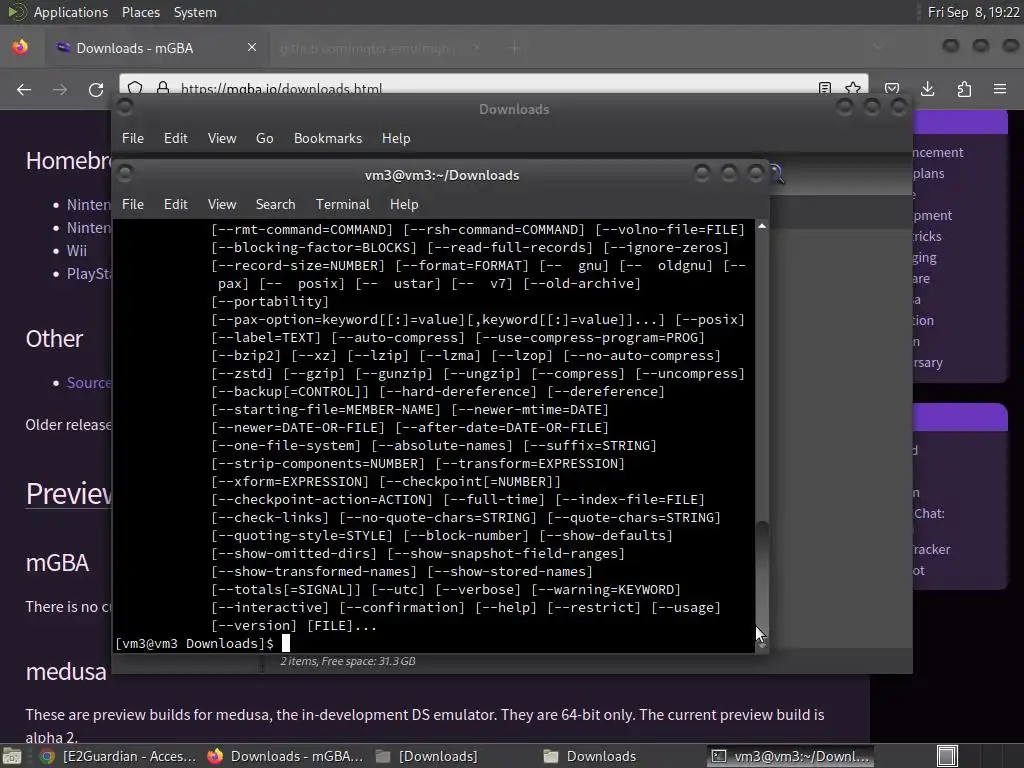Click the Firefox logo icon
Image resolution: width=1024 pixels, height=768 pixels.
[x=20, y=47]
